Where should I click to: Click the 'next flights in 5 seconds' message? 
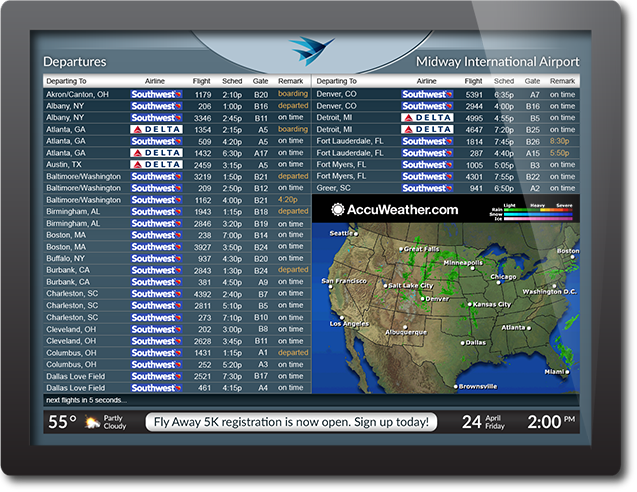pyautogui.click(x=86, y=400)
